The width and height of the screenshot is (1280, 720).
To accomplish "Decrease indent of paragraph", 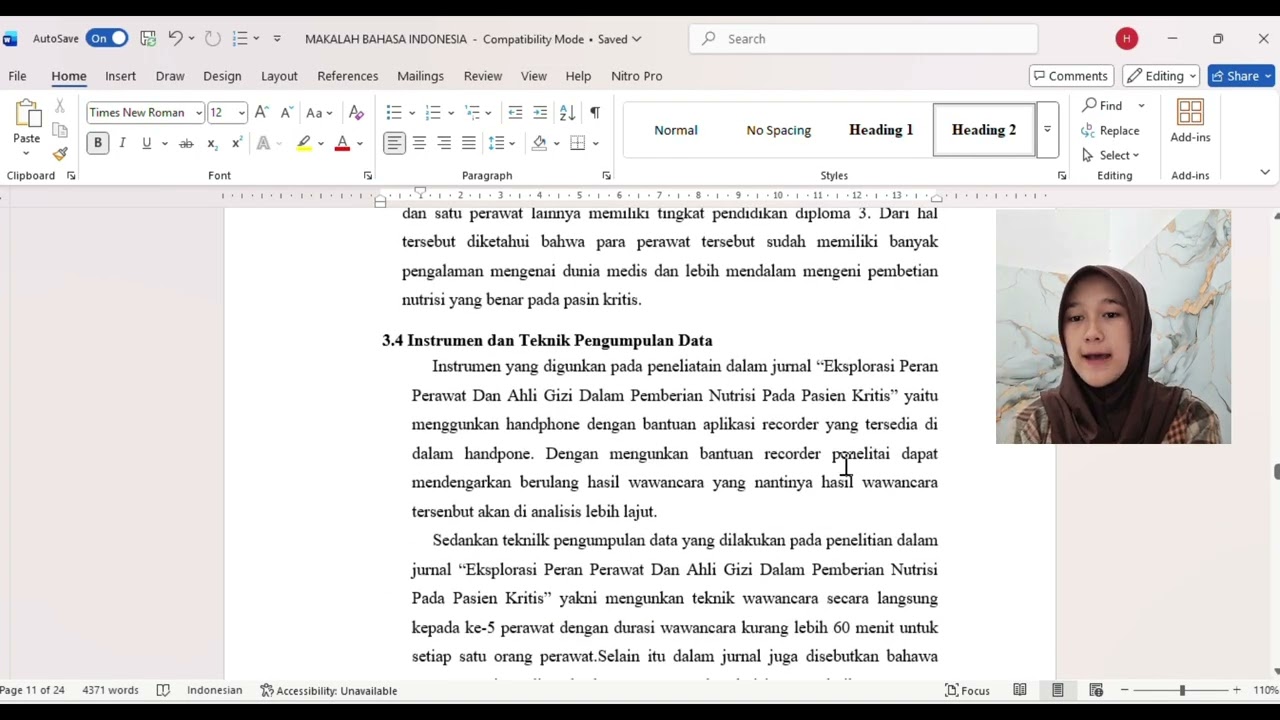I will [x=515, y=113].
